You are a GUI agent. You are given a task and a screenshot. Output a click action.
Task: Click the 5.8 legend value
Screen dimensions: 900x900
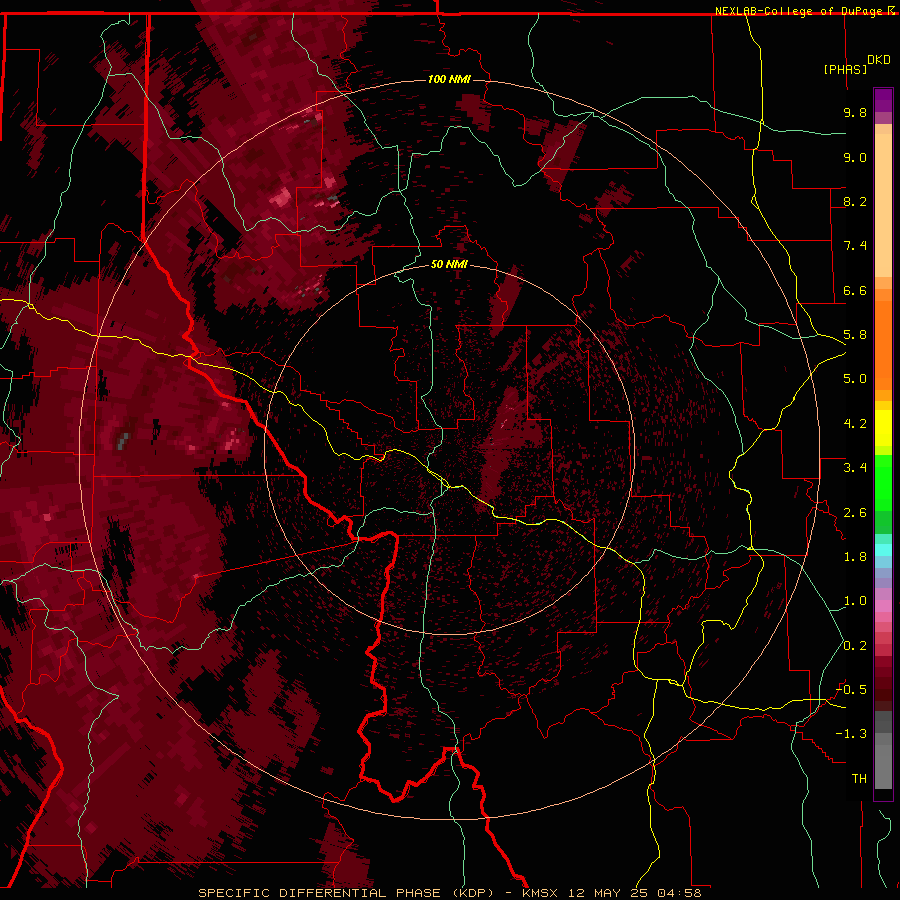click(x=855, y=335)
